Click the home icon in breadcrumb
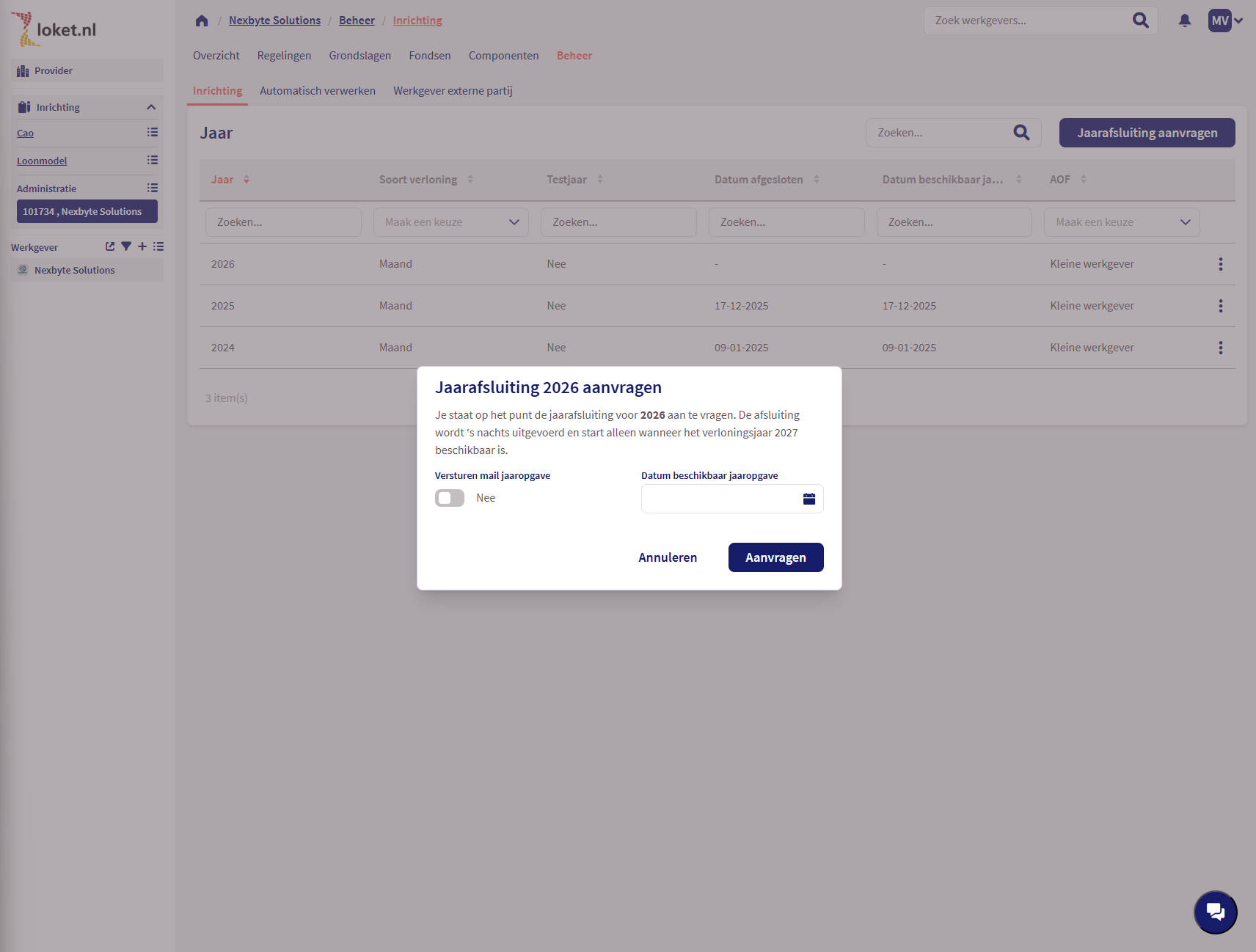Viewport: 1256px width, 952px height. 202,21
